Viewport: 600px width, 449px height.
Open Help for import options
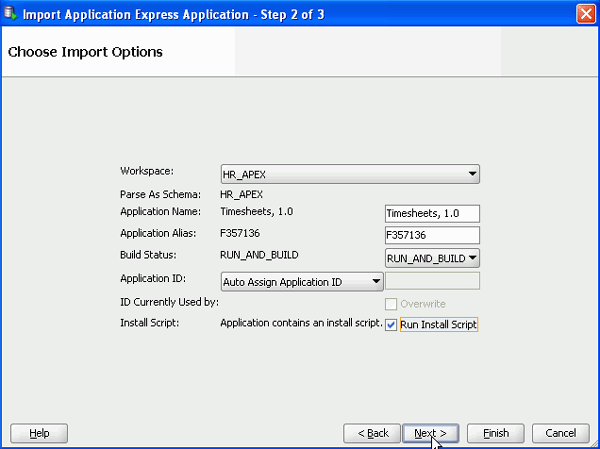pyautogui.click(x=39, y=433)
